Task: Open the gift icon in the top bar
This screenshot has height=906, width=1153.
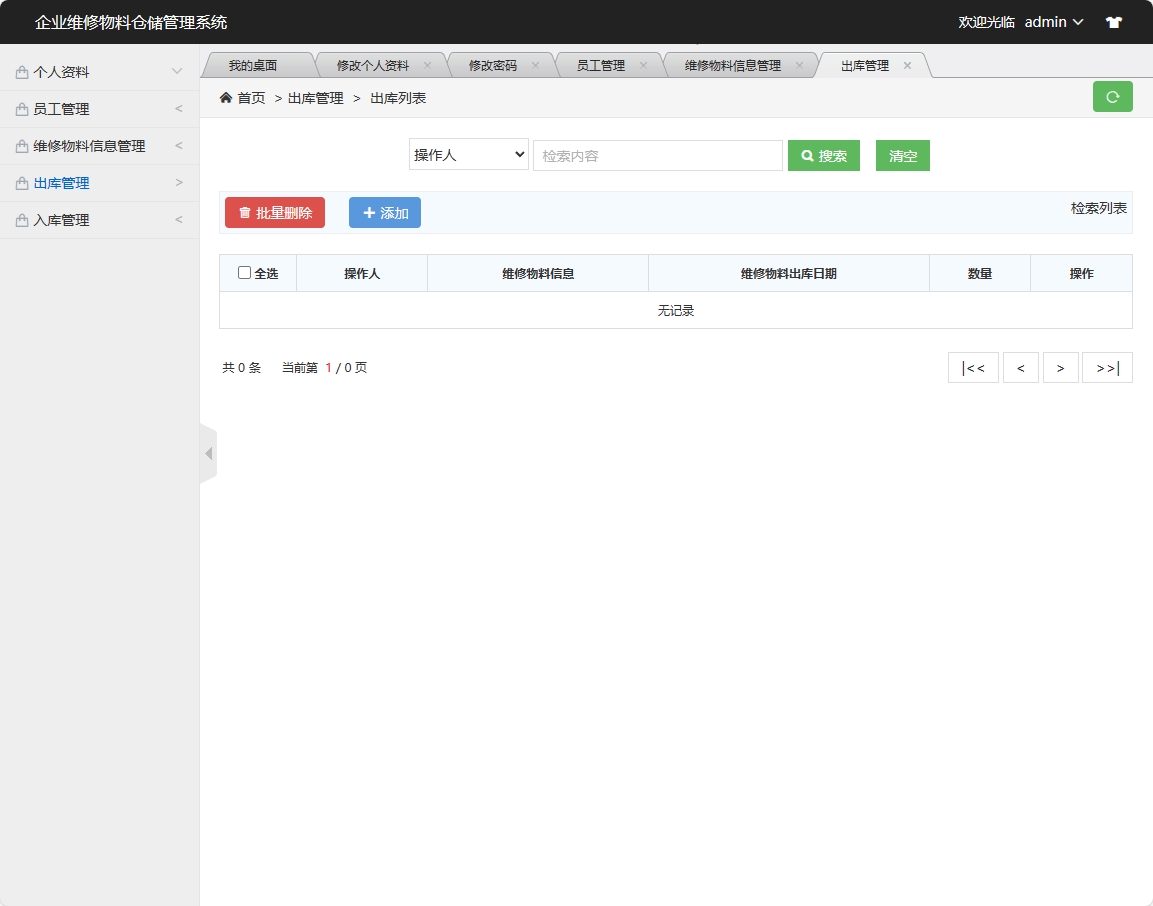Action: click(x=1113, y=21)
